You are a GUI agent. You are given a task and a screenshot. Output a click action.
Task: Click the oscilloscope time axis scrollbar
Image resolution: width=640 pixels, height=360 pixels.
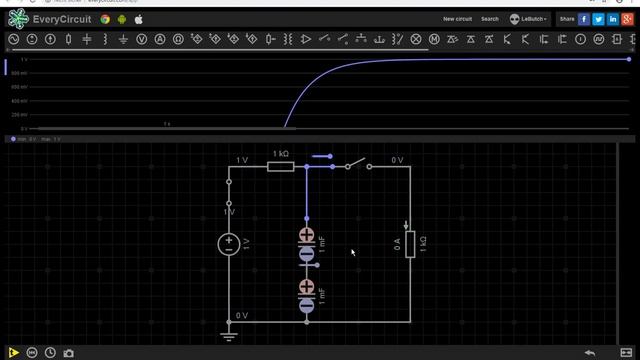(x=167, y=128)
